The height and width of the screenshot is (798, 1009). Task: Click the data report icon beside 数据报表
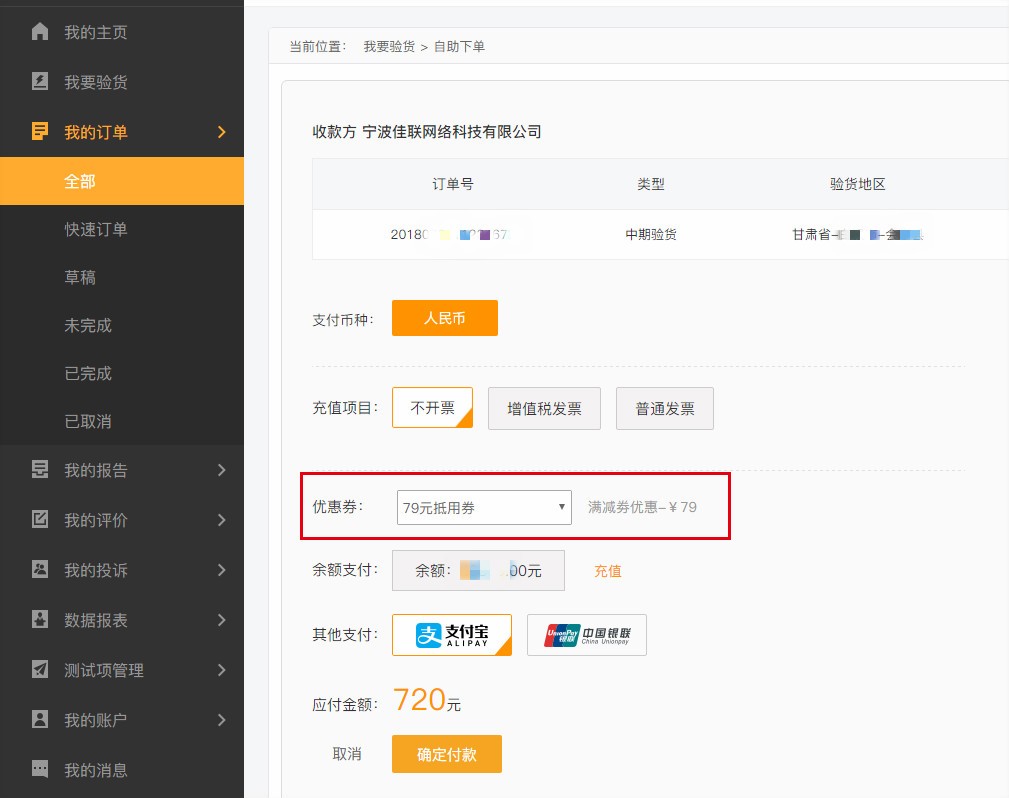(40, 620)
